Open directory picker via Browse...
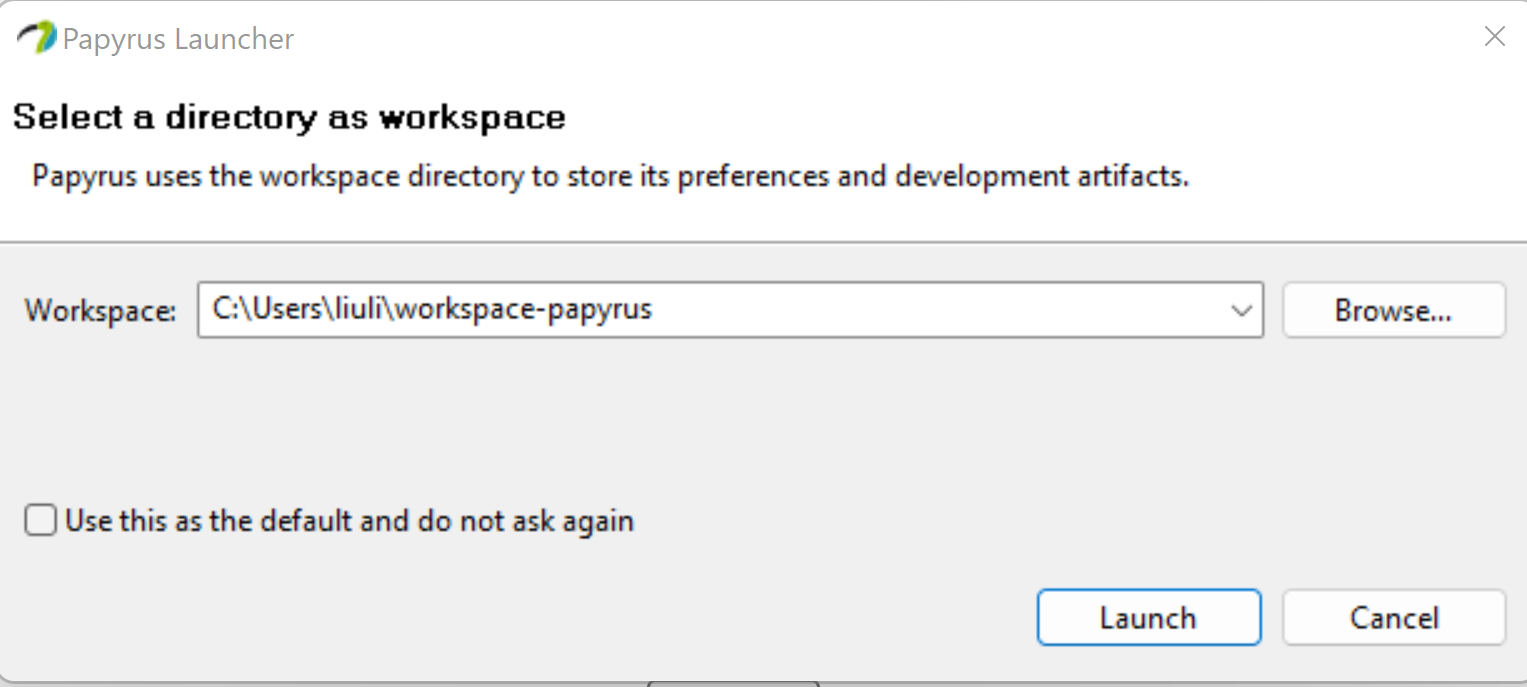The height and width of the screenshot is (687, 1527). (1393, 310)
